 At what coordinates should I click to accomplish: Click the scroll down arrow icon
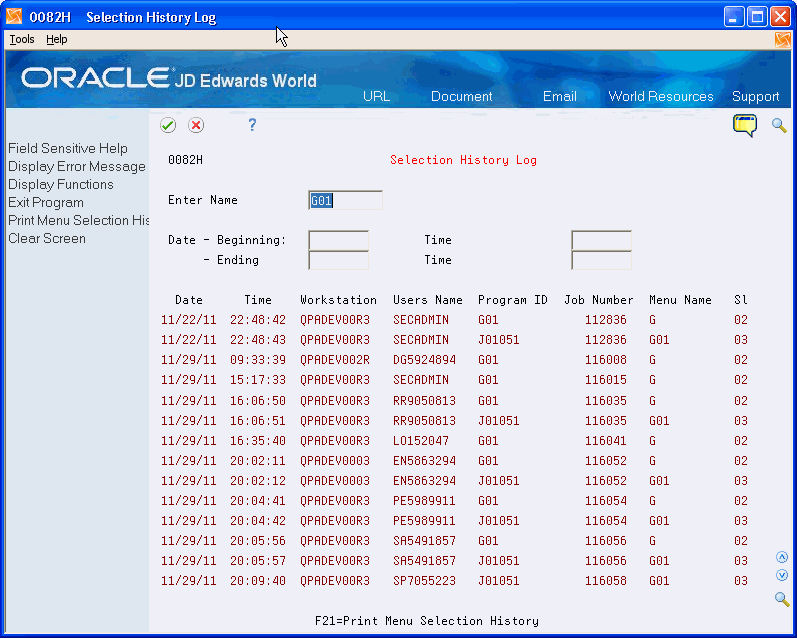tap(782, 575)
